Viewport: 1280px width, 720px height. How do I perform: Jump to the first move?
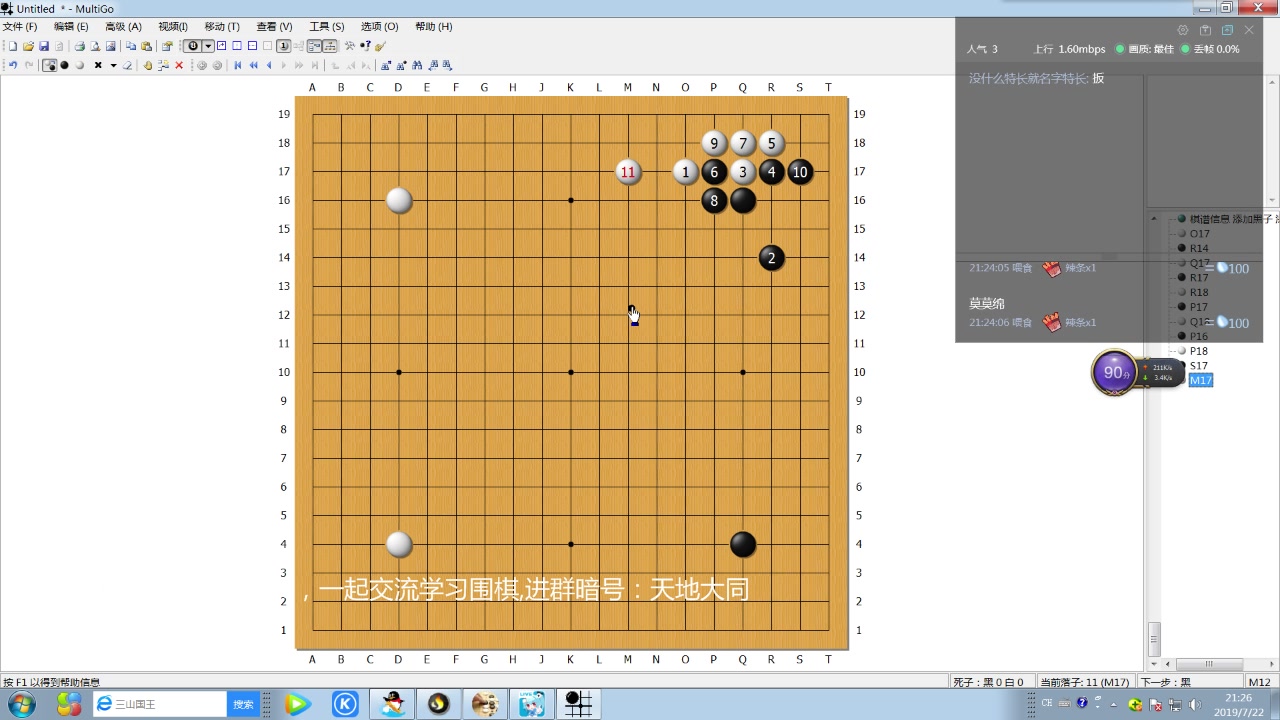pos(238,65)
